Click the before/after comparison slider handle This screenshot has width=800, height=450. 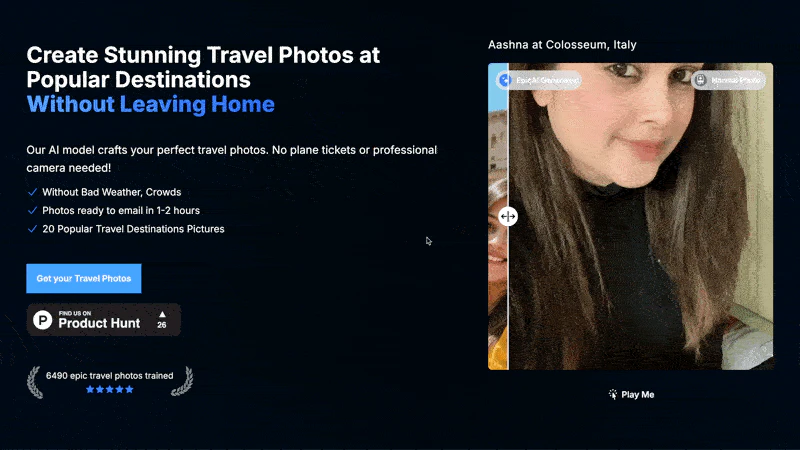tap(507, 216)
